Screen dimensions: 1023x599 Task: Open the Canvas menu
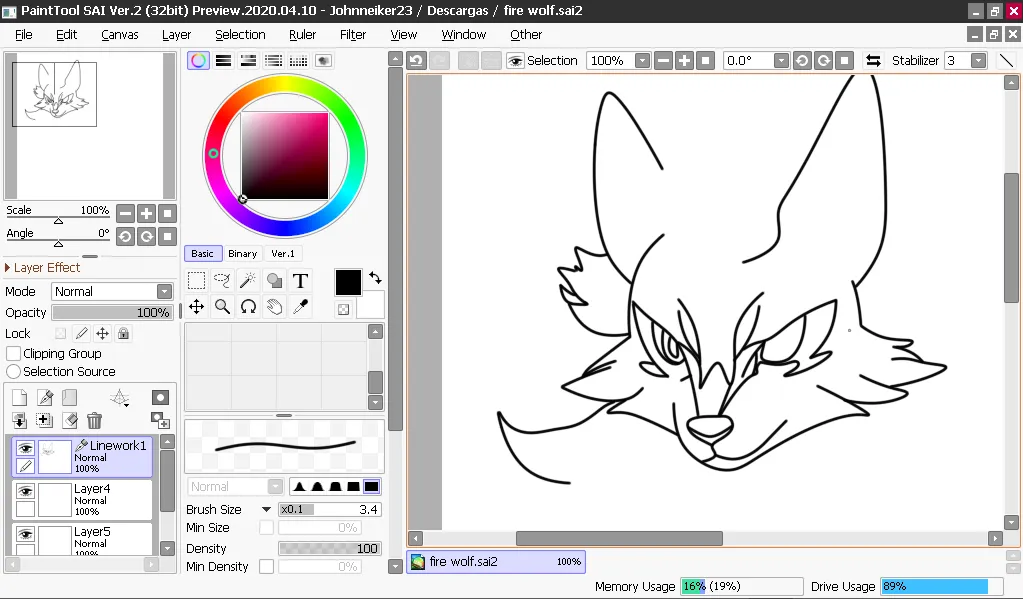coord(119,35)
